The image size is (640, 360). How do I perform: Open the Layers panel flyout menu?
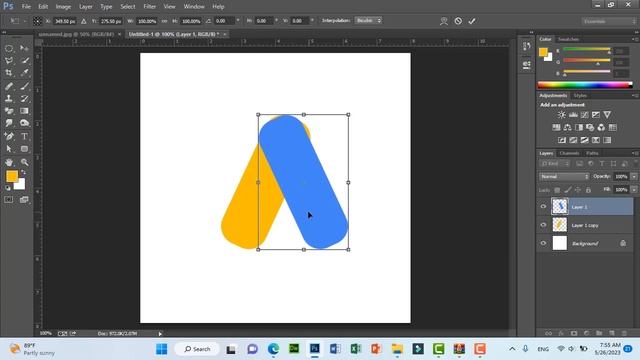click(635, 153)
